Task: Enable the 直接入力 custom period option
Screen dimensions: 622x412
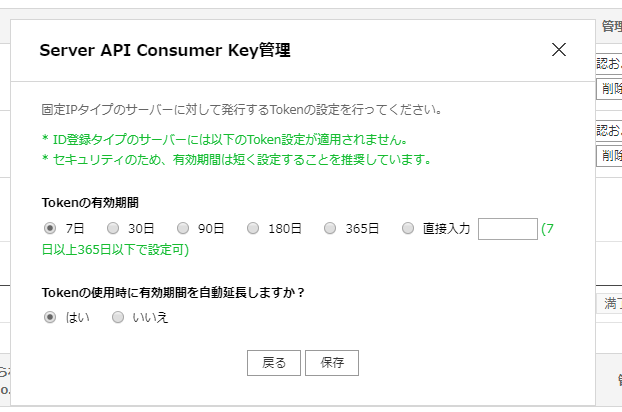Action: point(408,228)
